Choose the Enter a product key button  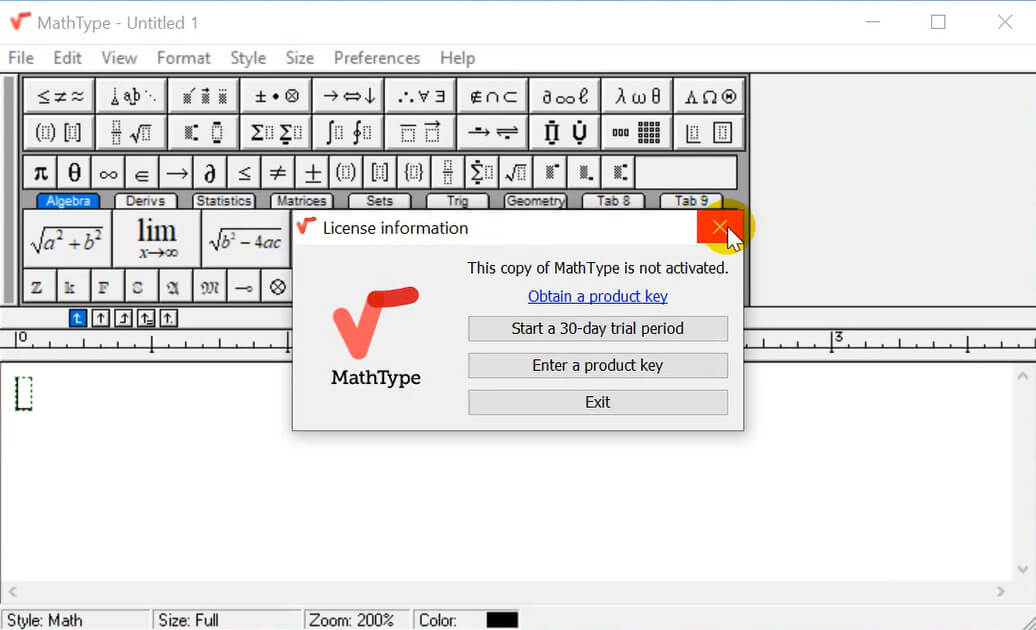tap(598, 366)
